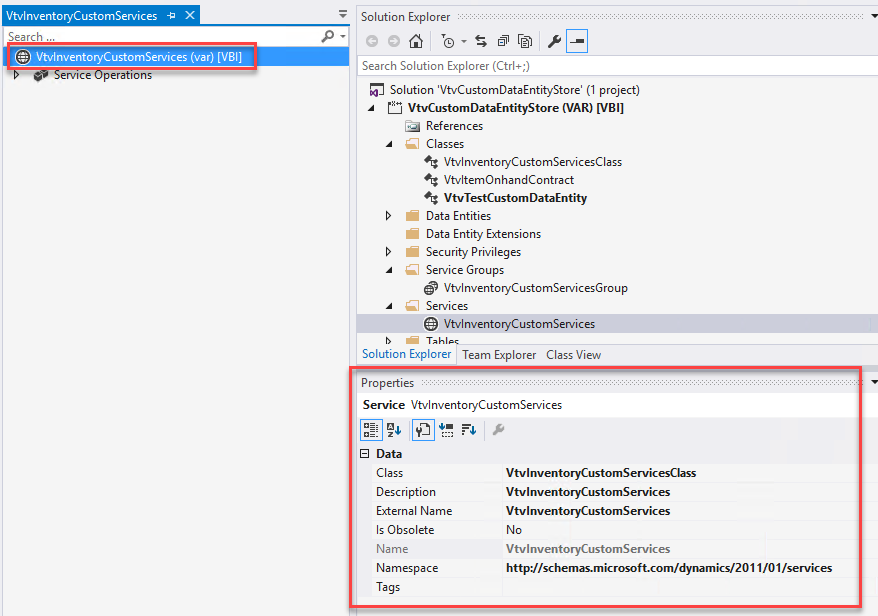
Task: Select the References node
Action: [454, 126]
